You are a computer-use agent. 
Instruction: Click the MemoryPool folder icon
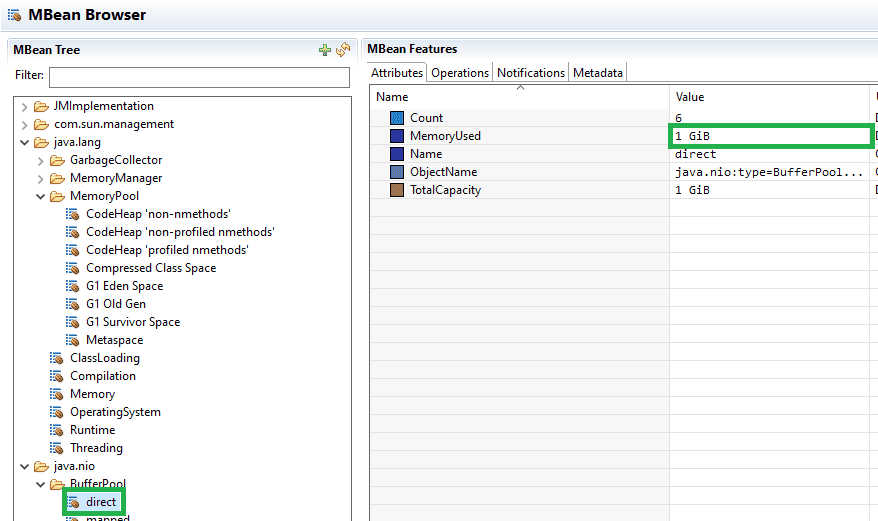click(x=57, y=197)
